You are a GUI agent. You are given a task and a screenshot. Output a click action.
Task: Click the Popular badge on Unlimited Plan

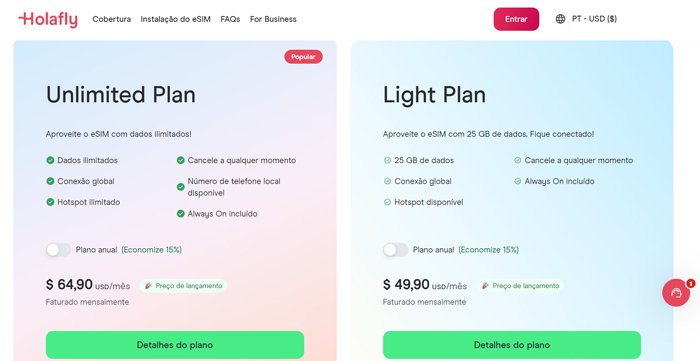(304, 57)
